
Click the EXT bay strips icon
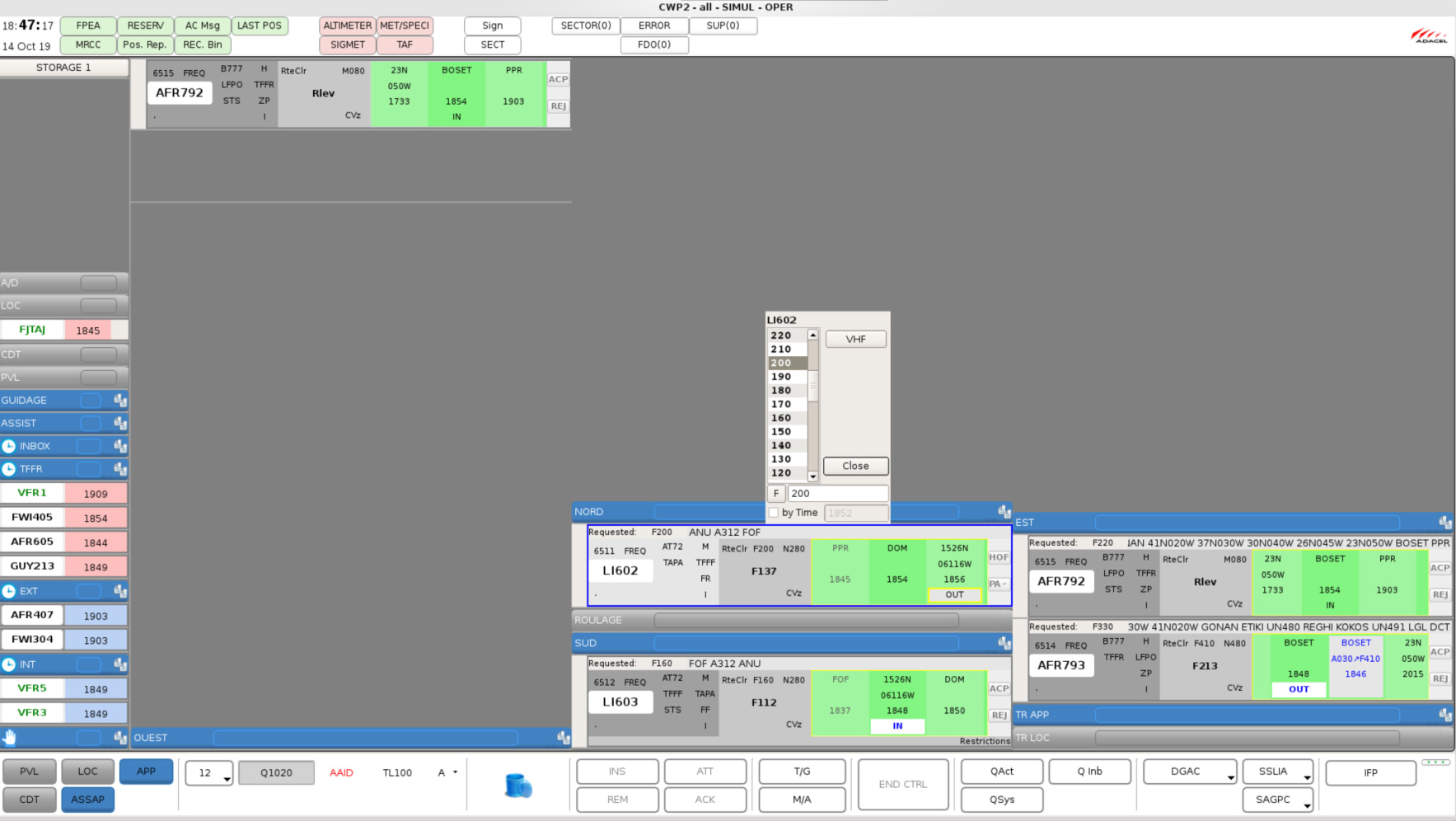(120, 591)
